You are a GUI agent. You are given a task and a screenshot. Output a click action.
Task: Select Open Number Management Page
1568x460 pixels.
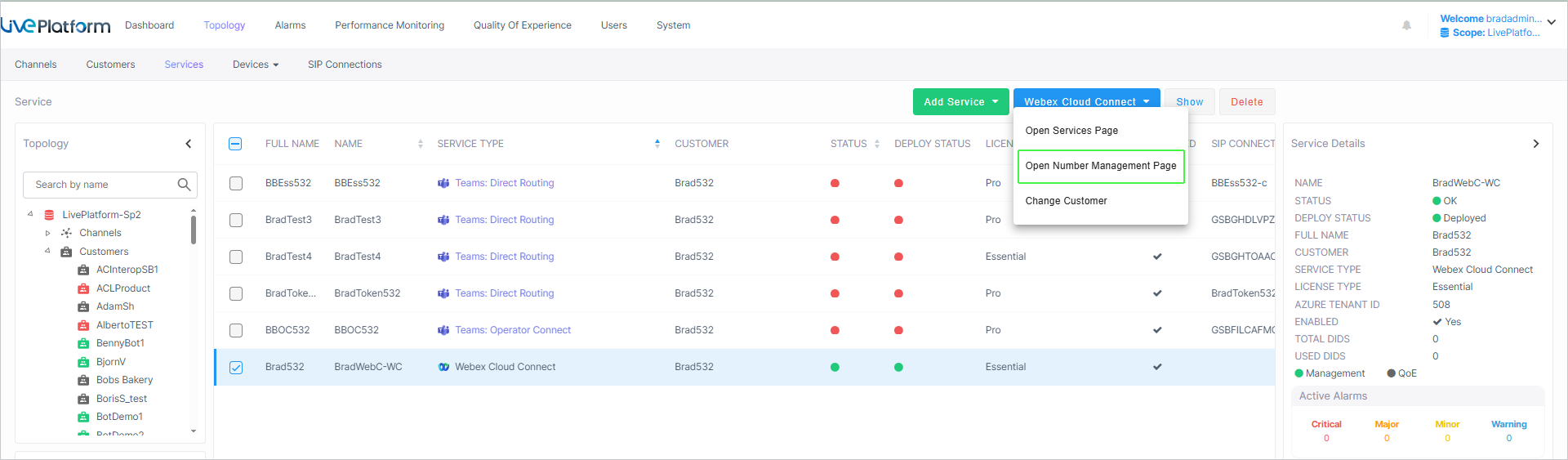[1101, 166]
